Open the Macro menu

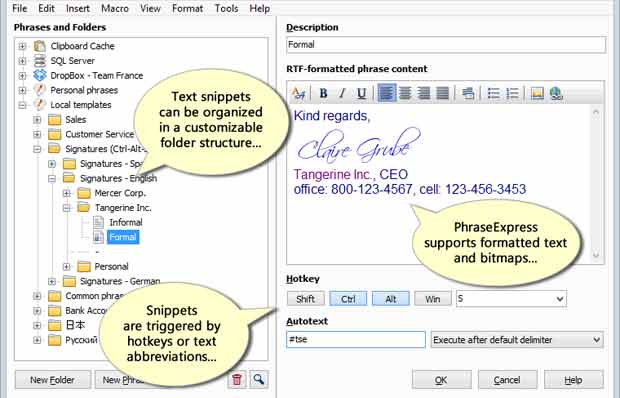115,8
